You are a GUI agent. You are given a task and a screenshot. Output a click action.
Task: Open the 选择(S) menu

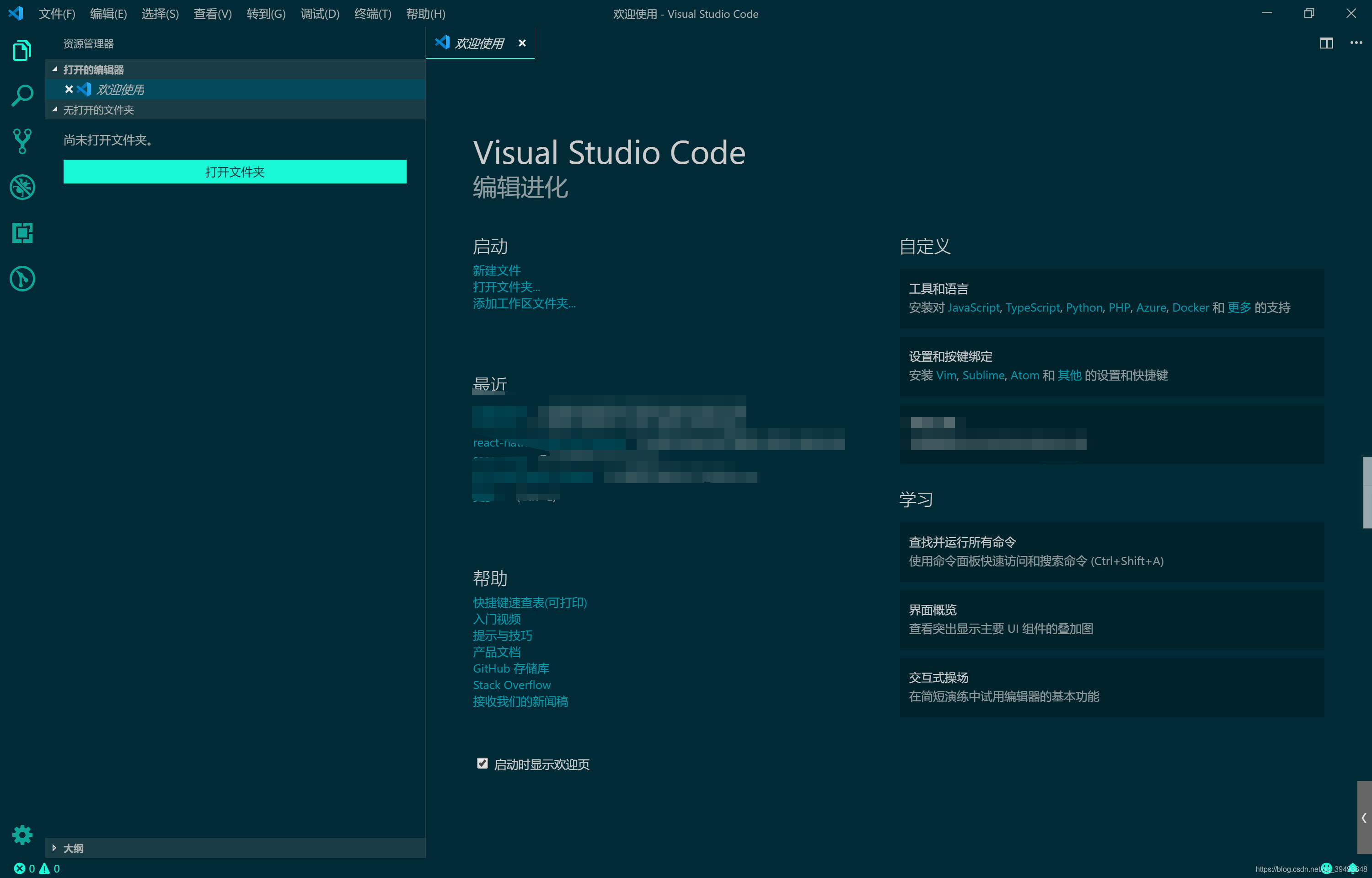pos(160,14)
